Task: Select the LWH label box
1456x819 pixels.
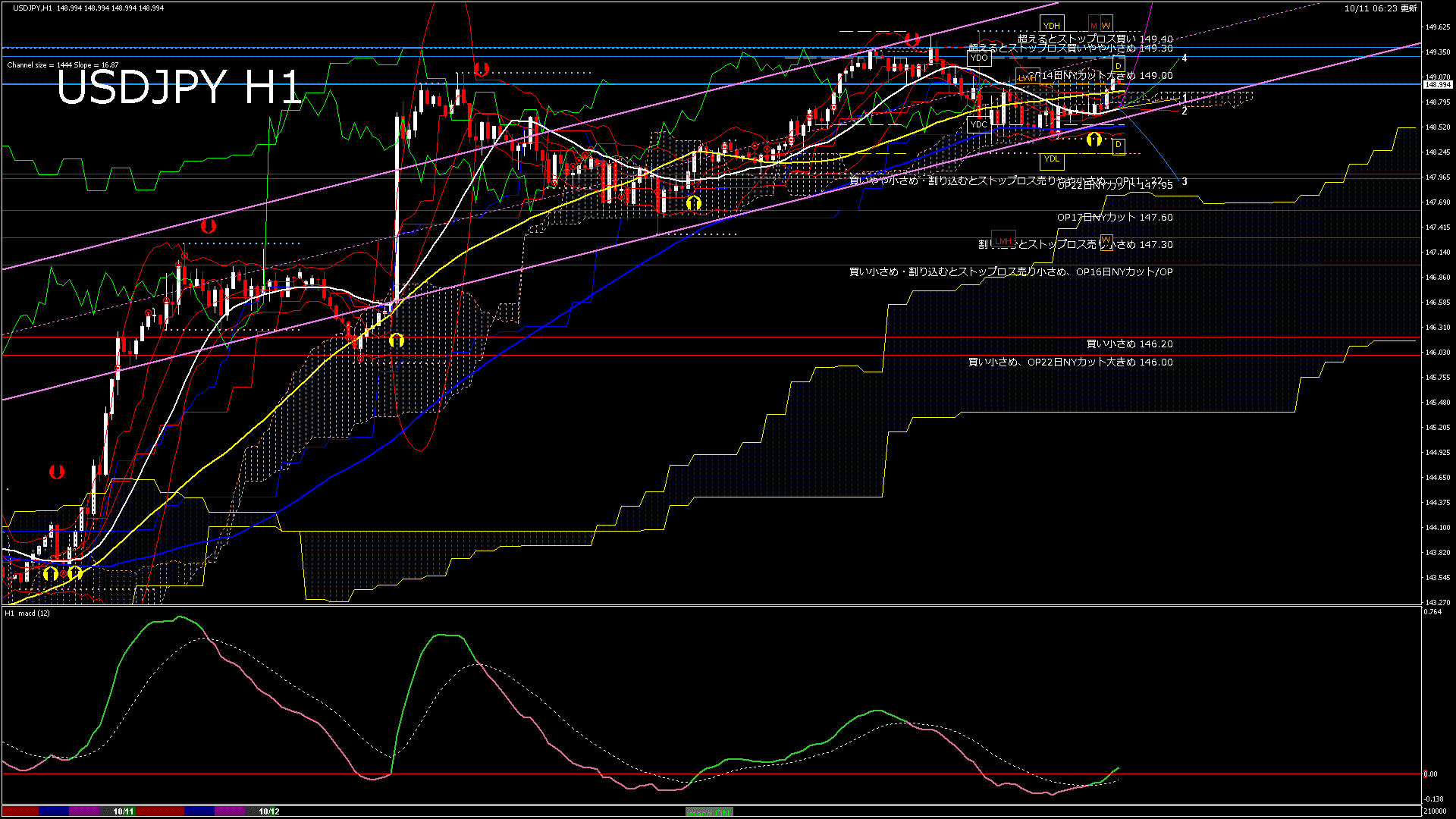Action: (1027, 77)
